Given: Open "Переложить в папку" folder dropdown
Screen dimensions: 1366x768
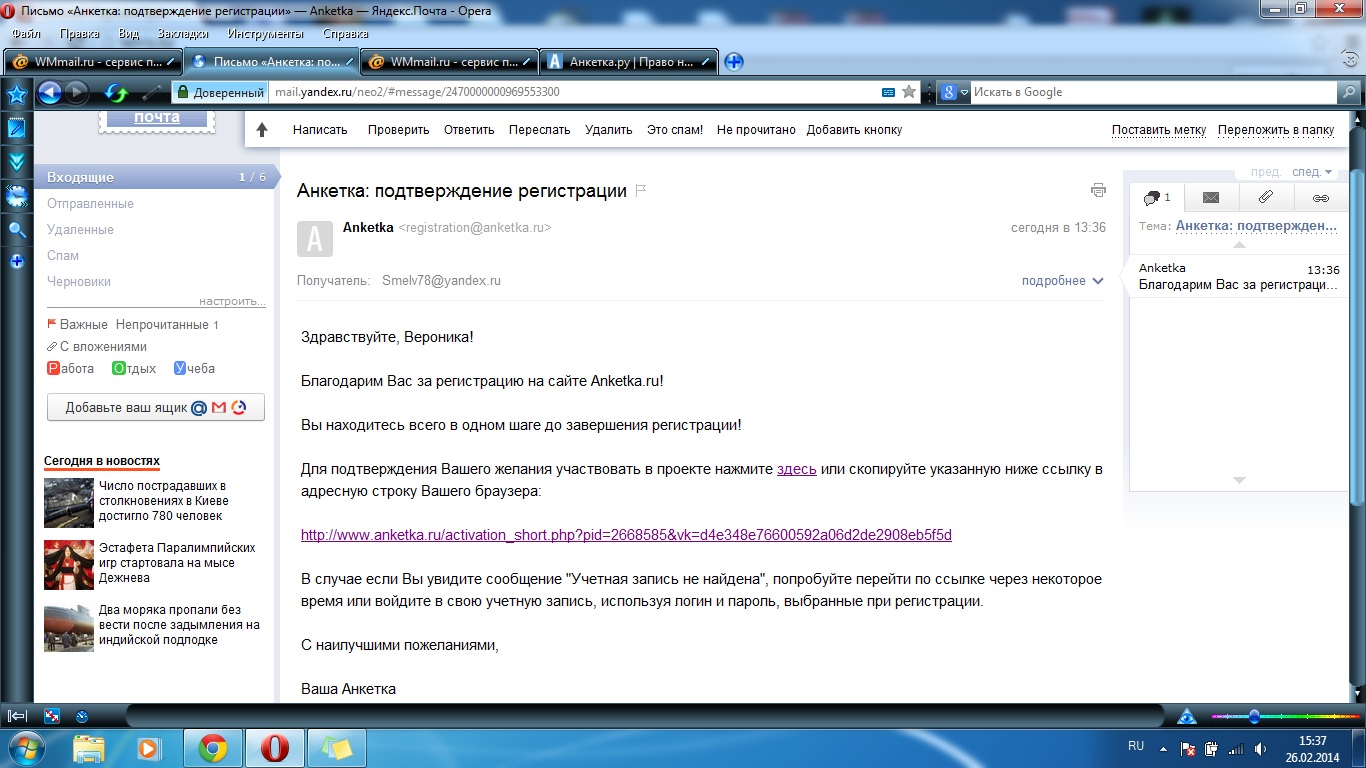Looking at the screenshot, I should pyautogui.click(x=1276, y=130).
